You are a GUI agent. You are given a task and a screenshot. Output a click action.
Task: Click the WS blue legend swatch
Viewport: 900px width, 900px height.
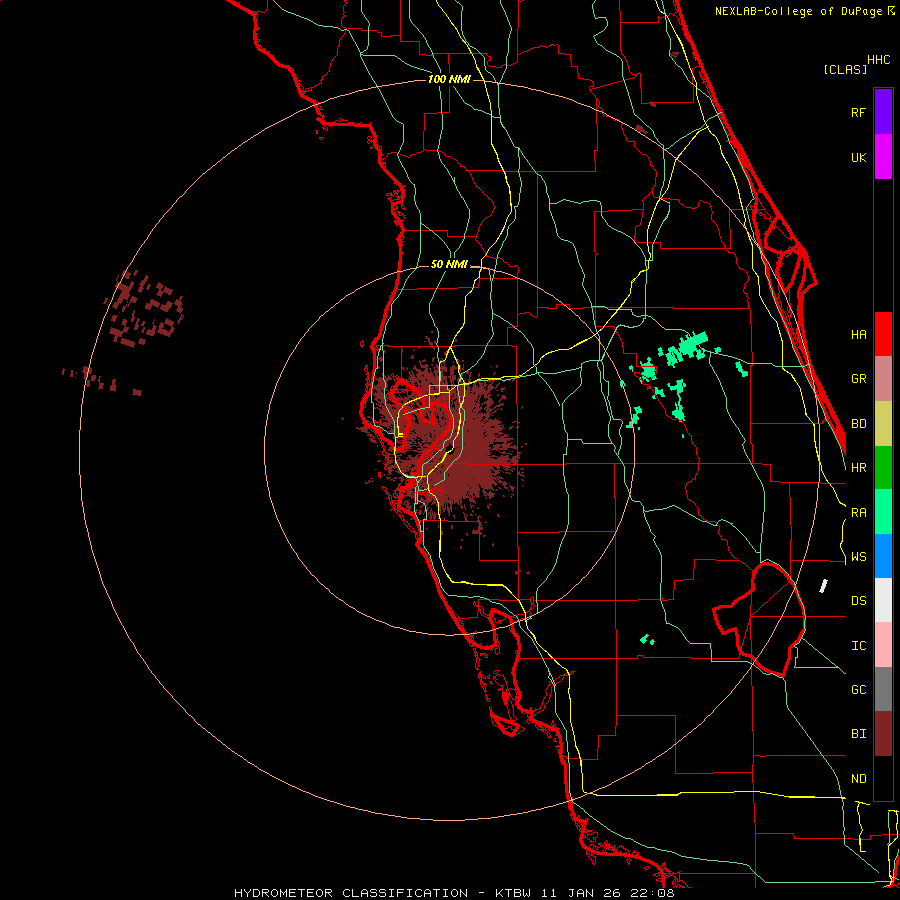(x=883, y=556)
